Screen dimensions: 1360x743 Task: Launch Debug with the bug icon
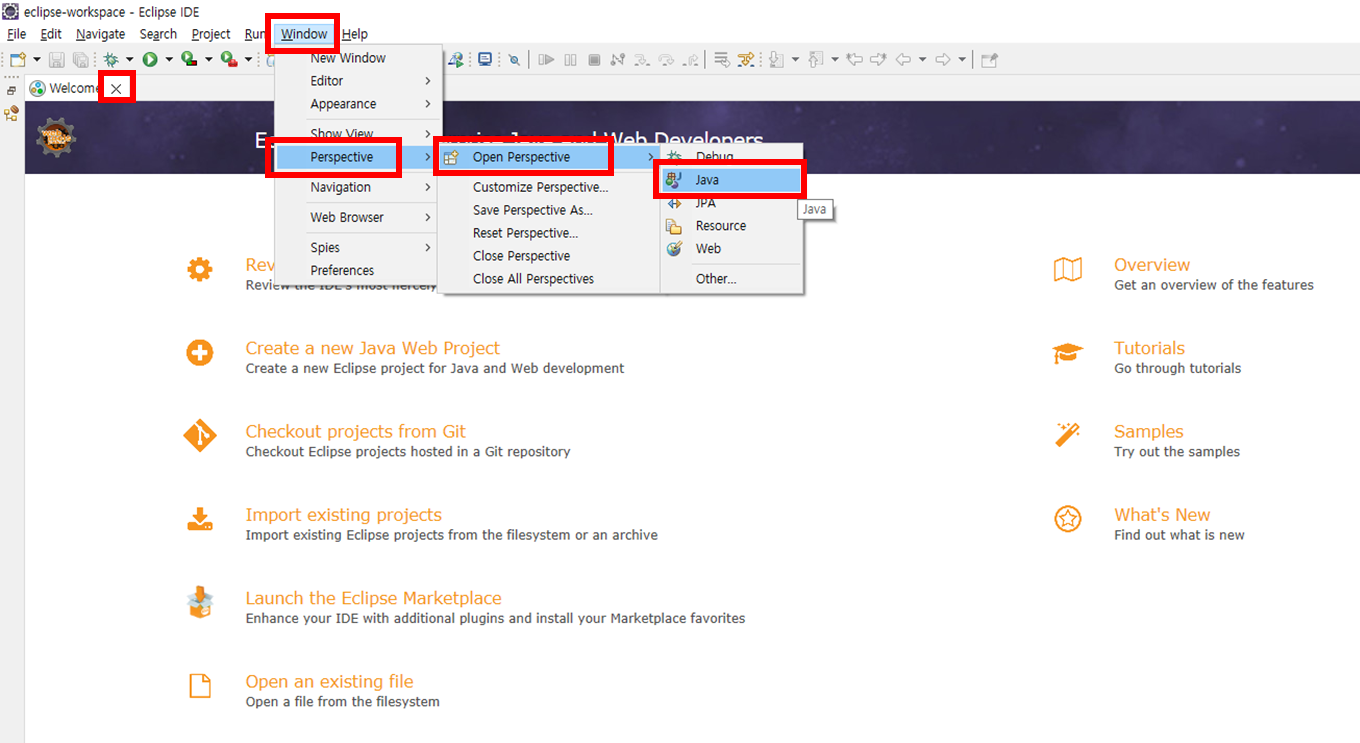click(110, 60)
